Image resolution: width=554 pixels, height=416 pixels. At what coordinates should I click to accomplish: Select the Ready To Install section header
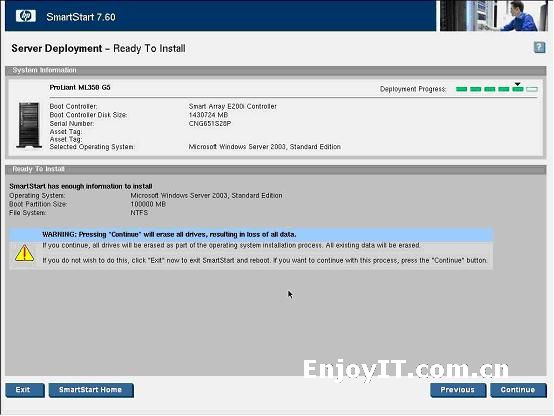[276, 169]
